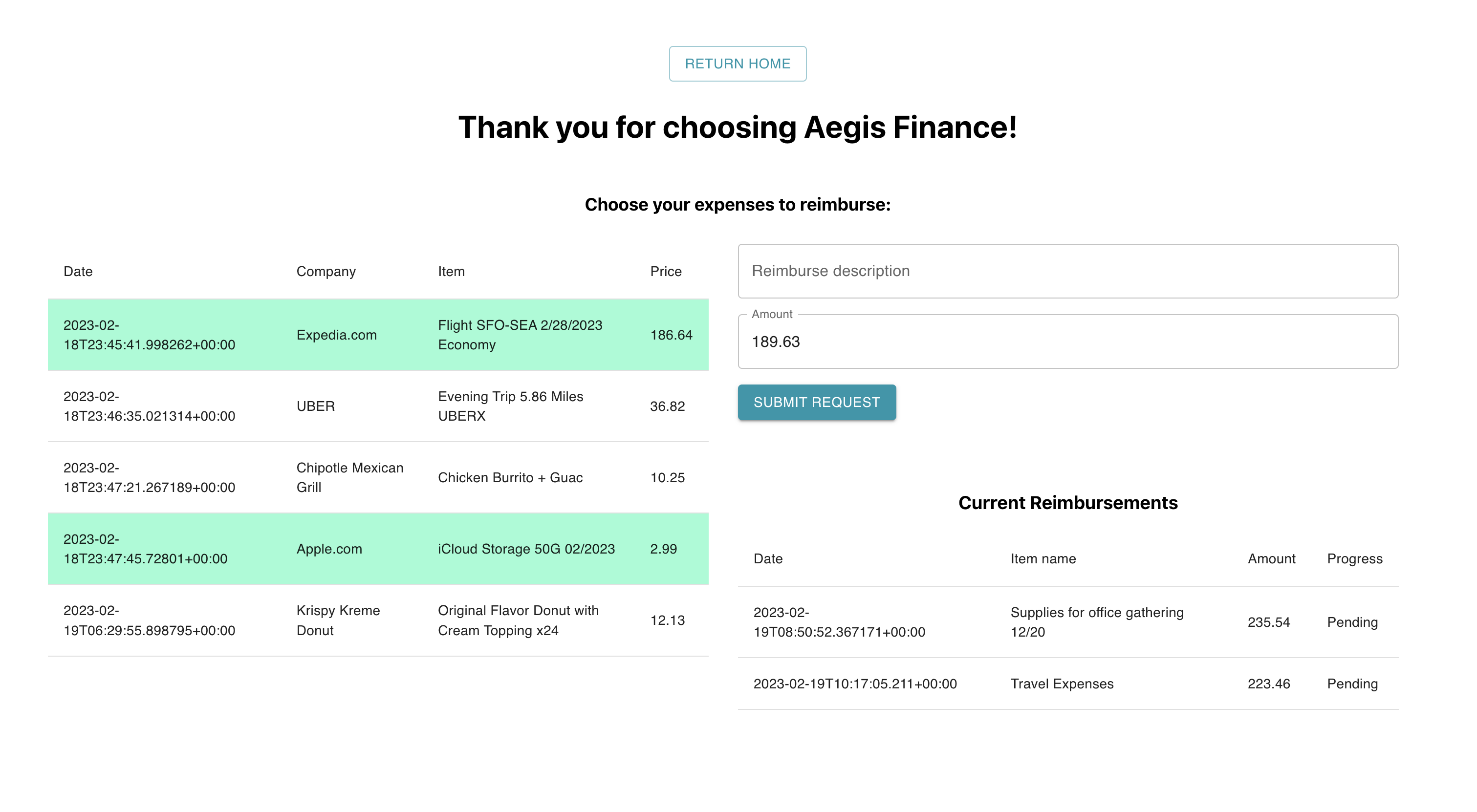
Task: Click the Date header in the expenses table
Action: point(78,272)
